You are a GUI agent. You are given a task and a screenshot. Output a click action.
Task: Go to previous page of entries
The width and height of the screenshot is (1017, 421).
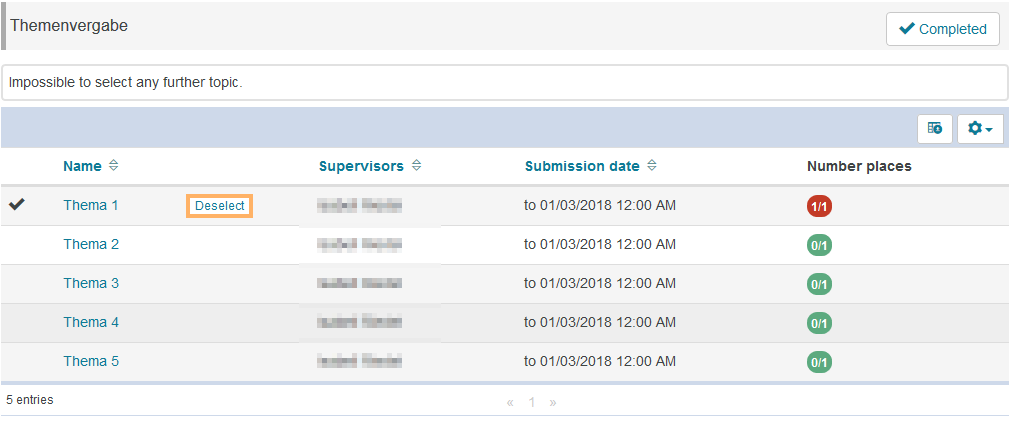tap(510, 402)
